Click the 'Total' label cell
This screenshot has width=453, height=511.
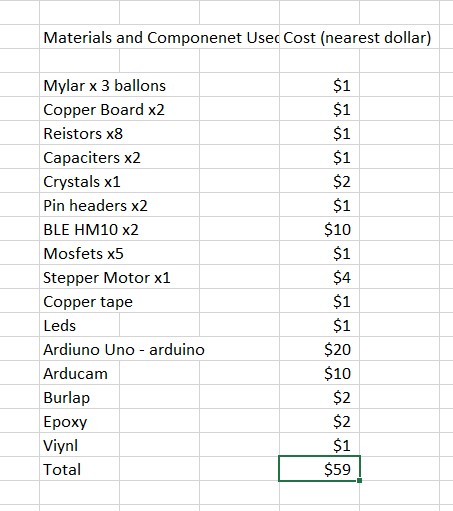[x=79, y=469]
